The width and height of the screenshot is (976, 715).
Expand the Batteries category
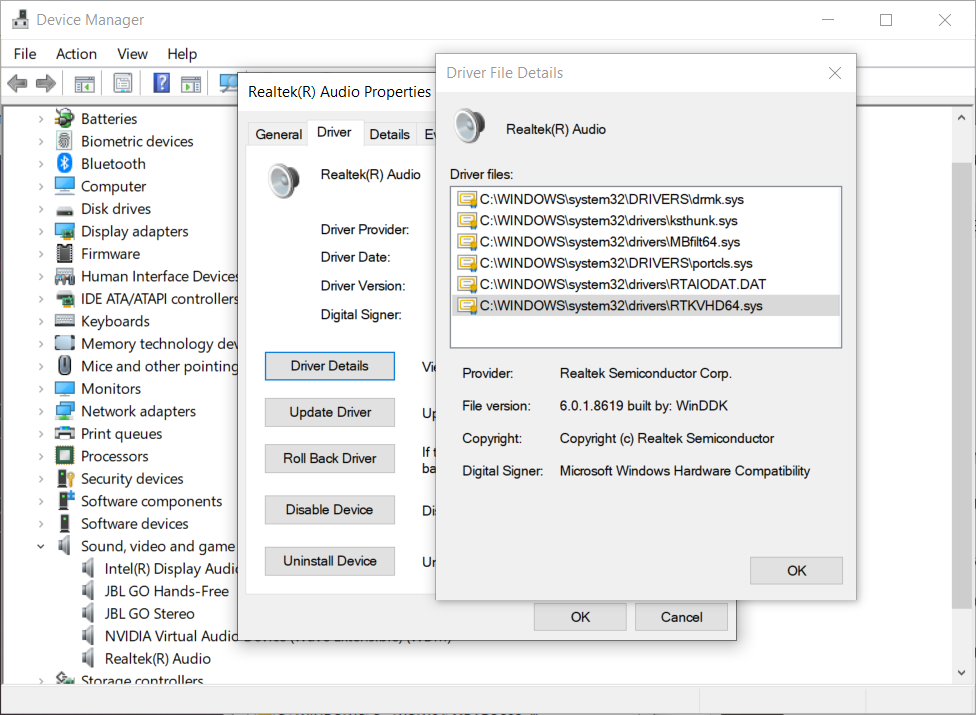41,119
